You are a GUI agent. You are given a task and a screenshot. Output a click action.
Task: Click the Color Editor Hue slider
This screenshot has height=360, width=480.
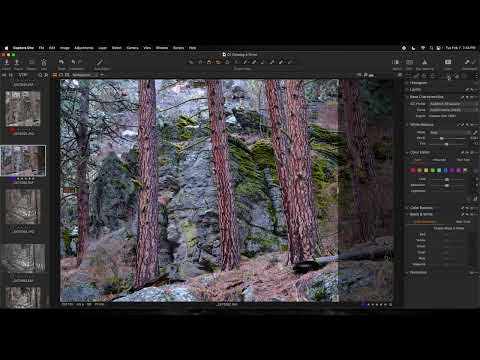tap(447, 179)
